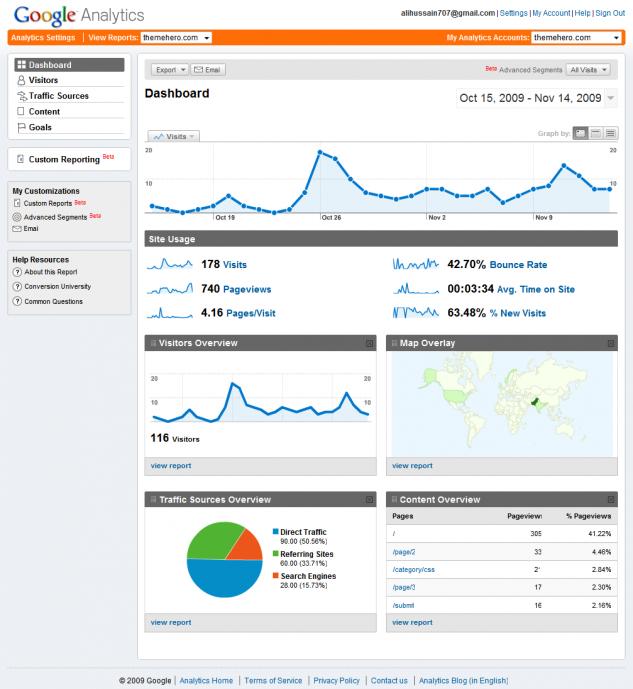633x689 pixels.
Task: Click the Advanced Segments circle icon
Action: (17, 217)
